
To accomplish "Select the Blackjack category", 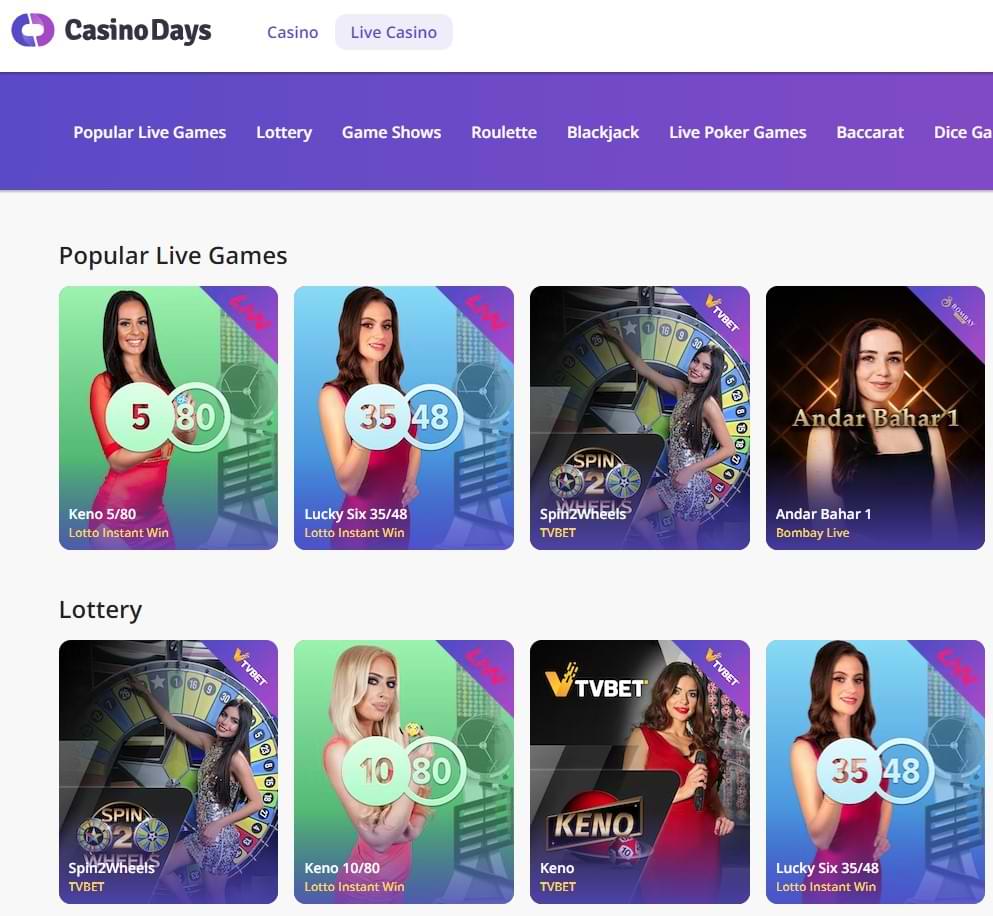I will tap(603, 132).
